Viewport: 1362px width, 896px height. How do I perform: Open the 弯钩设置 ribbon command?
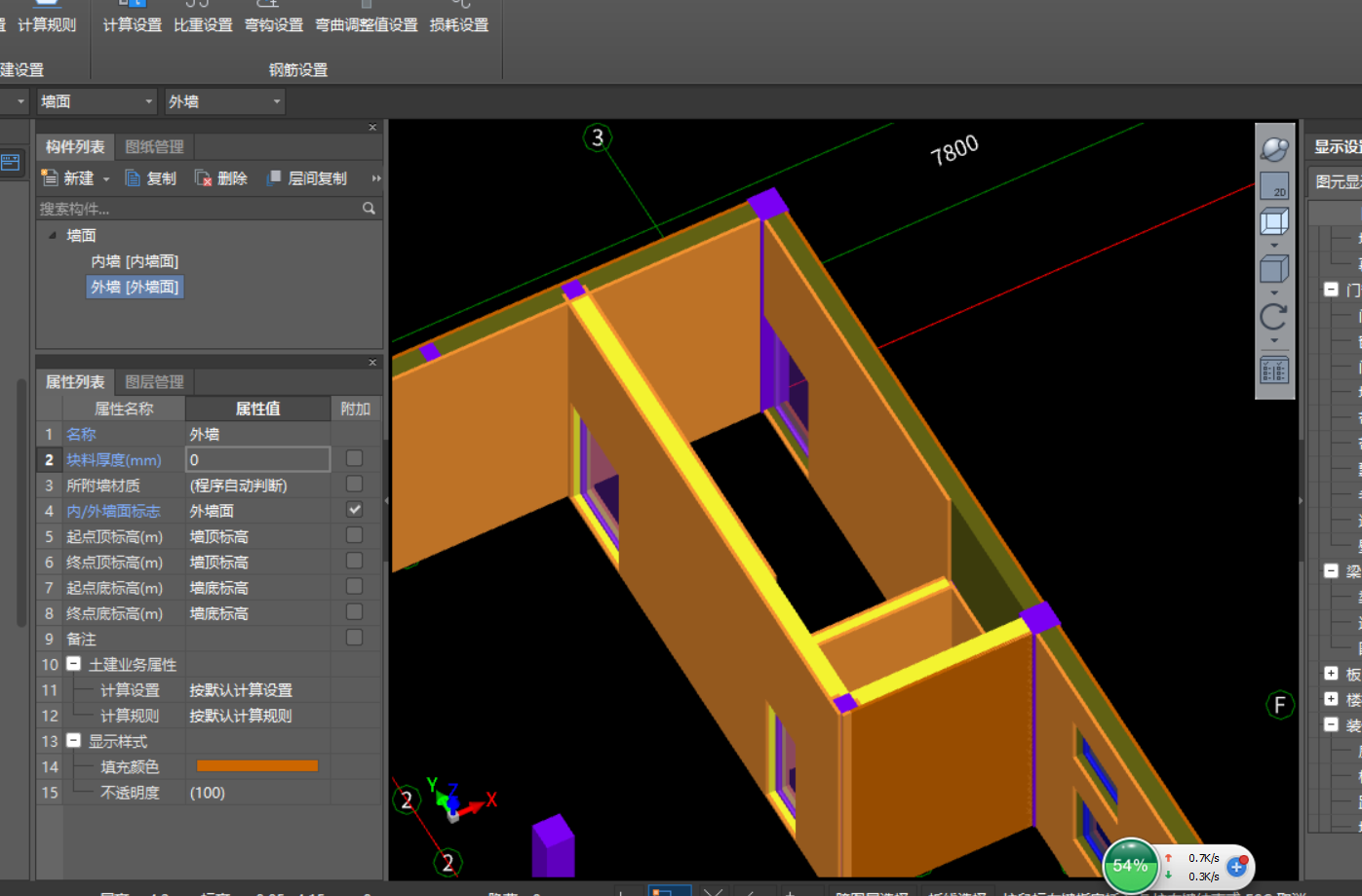pyautogui.click(x=274, y=17)
